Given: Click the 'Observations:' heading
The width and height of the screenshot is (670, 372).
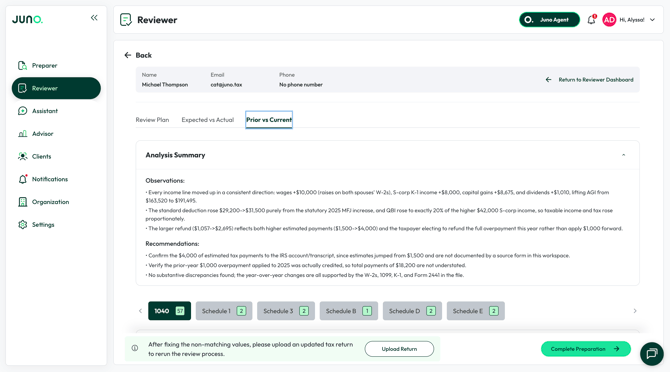Looking at the screenshot, I should pyautogui.click(x=165, y=181).
